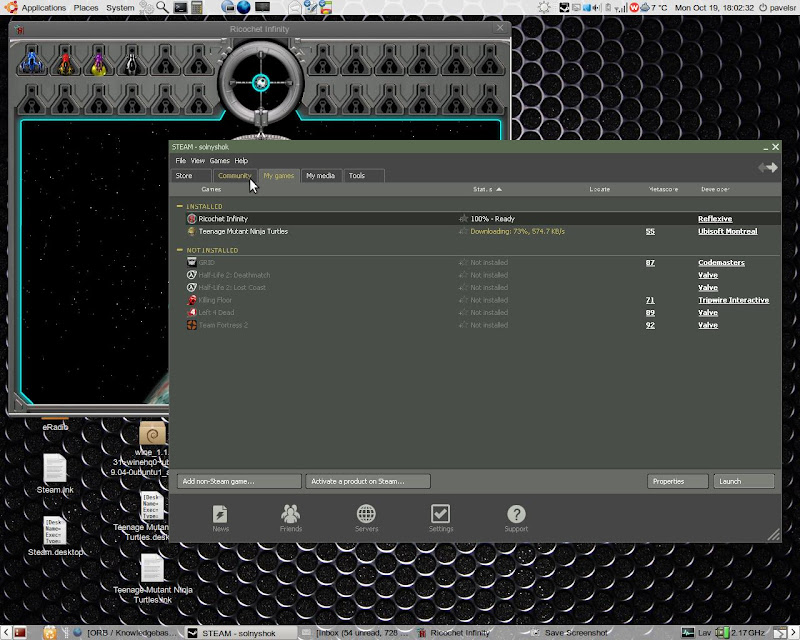Open the Reflexive developer link
This screenshot has width=800, height=640.
(715, 219)
